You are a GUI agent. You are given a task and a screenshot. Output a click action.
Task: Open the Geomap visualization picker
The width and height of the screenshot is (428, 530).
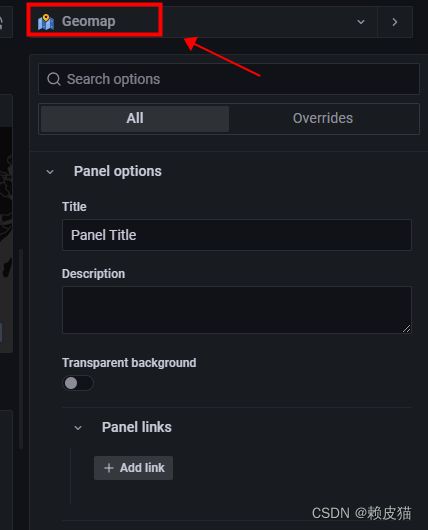point(202,22)
